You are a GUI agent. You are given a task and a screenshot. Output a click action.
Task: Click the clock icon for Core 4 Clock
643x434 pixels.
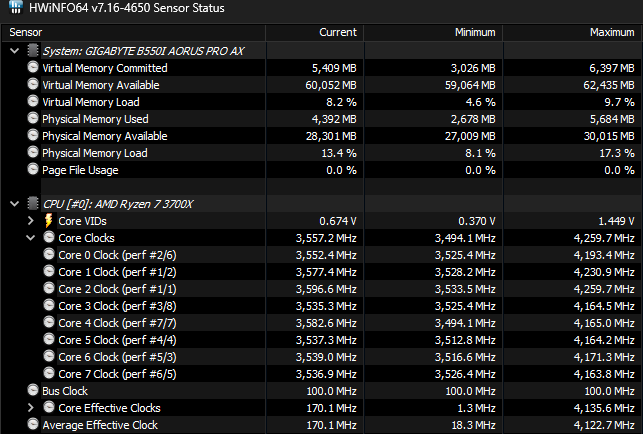(x=49, y=322)
